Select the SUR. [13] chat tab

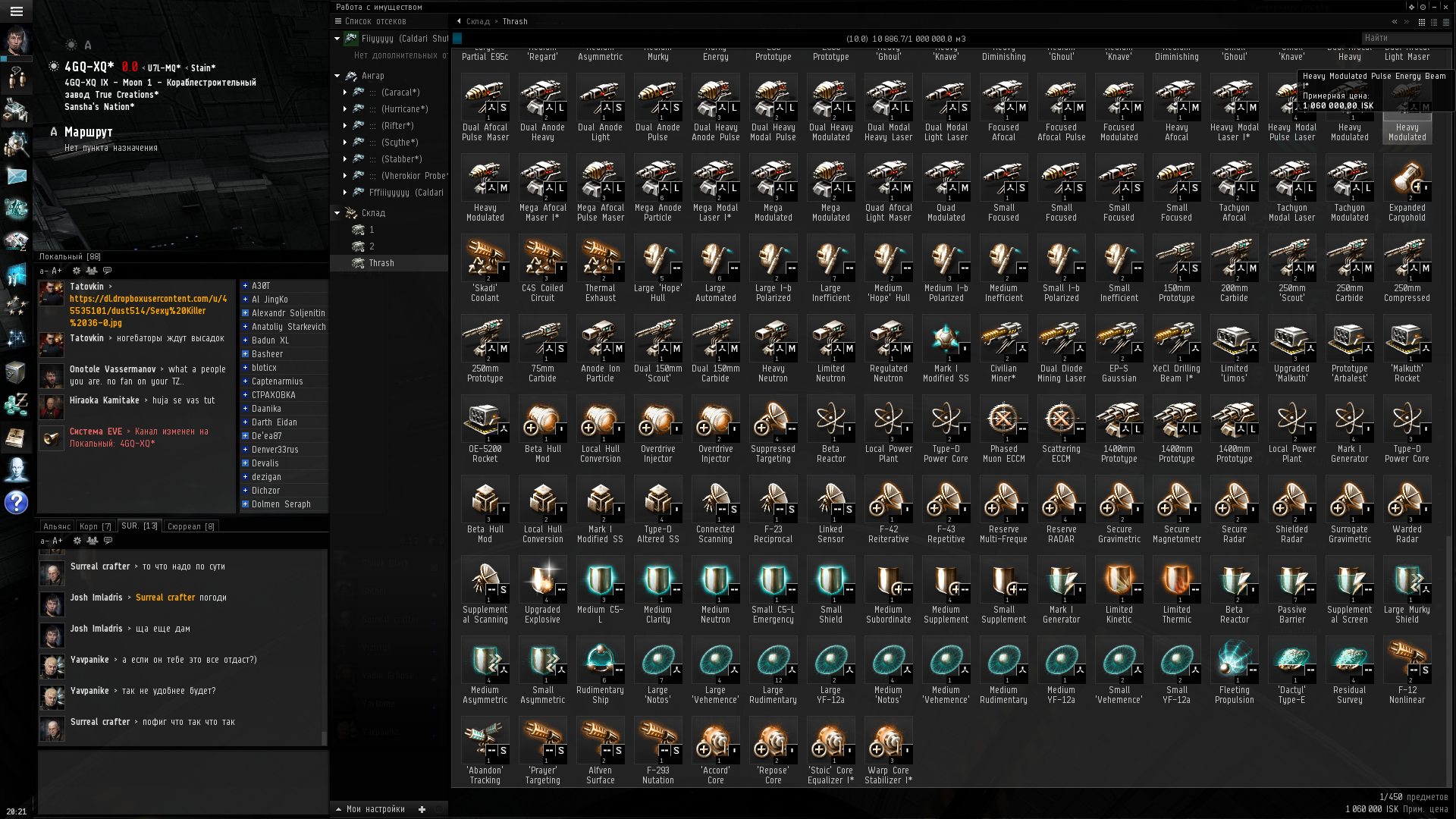(x=140, y=526)
